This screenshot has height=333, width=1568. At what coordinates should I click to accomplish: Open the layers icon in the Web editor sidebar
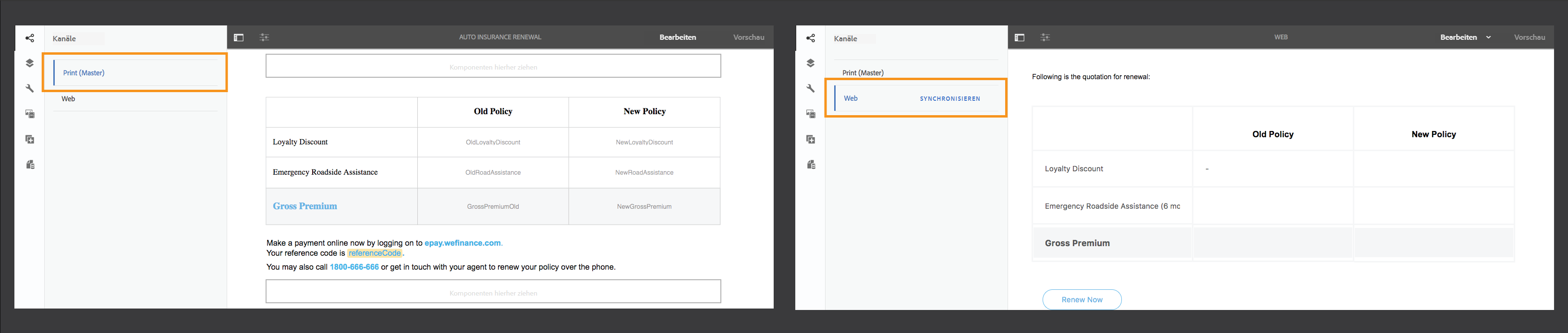tap(811, 63)
